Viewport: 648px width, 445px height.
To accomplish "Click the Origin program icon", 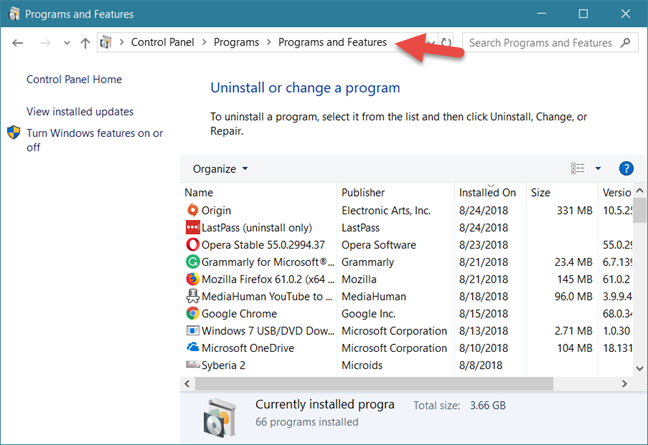I will [193, 210].
